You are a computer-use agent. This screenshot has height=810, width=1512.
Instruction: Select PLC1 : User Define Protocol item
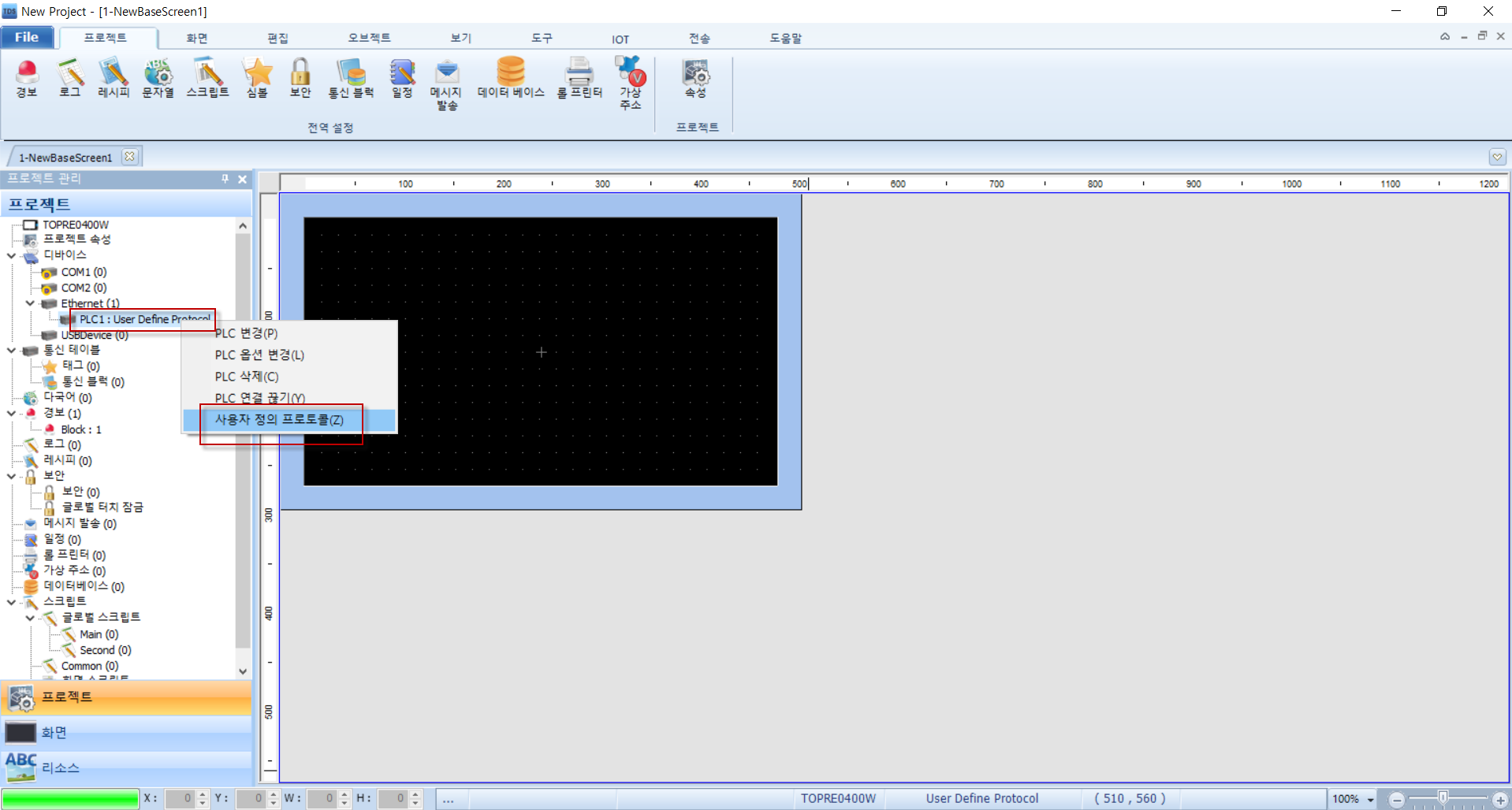click(145, 319)
